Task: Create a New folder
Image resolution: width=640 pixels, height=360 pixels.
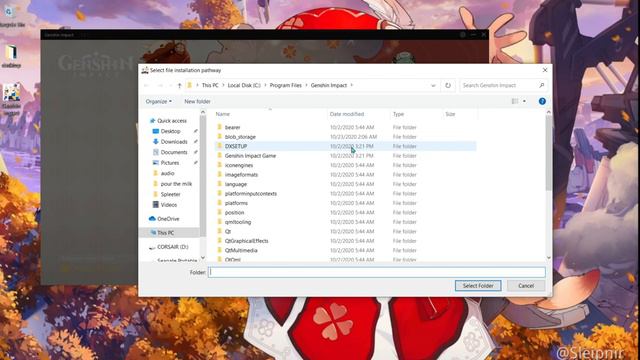Action: click(197, 101)
